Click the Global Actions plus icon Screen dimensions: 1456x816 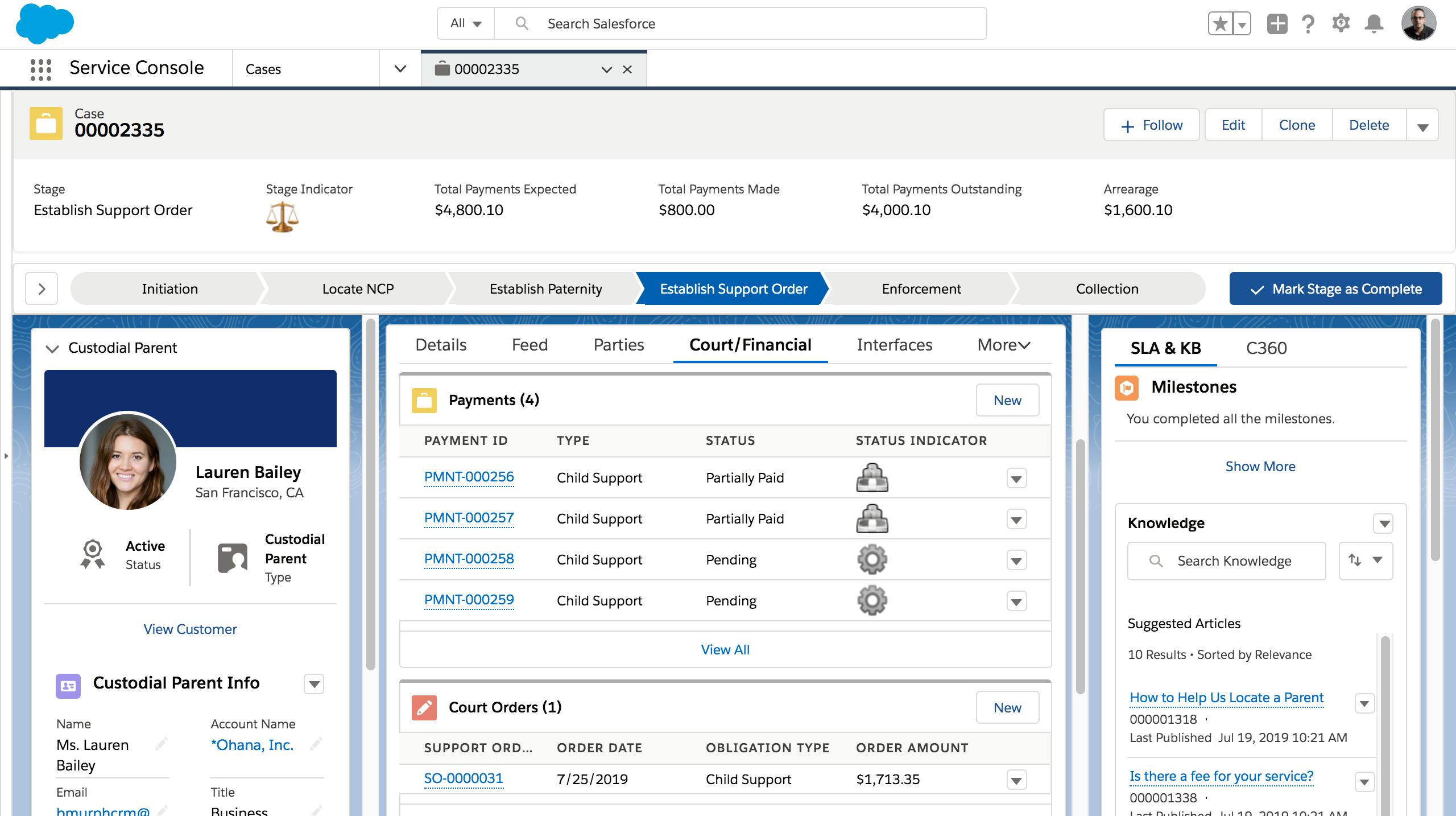click(1277, 24)
